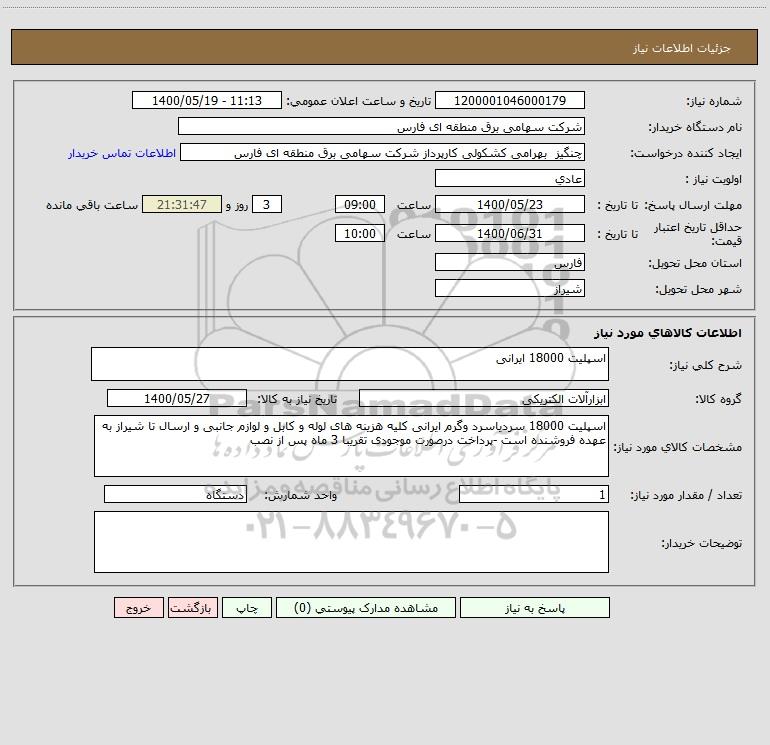Image resolution: width=770 pixels, height=745 pixels.
Task: Click the تعداد / مقدار مورد نیاز label
Action: (686, 496)
